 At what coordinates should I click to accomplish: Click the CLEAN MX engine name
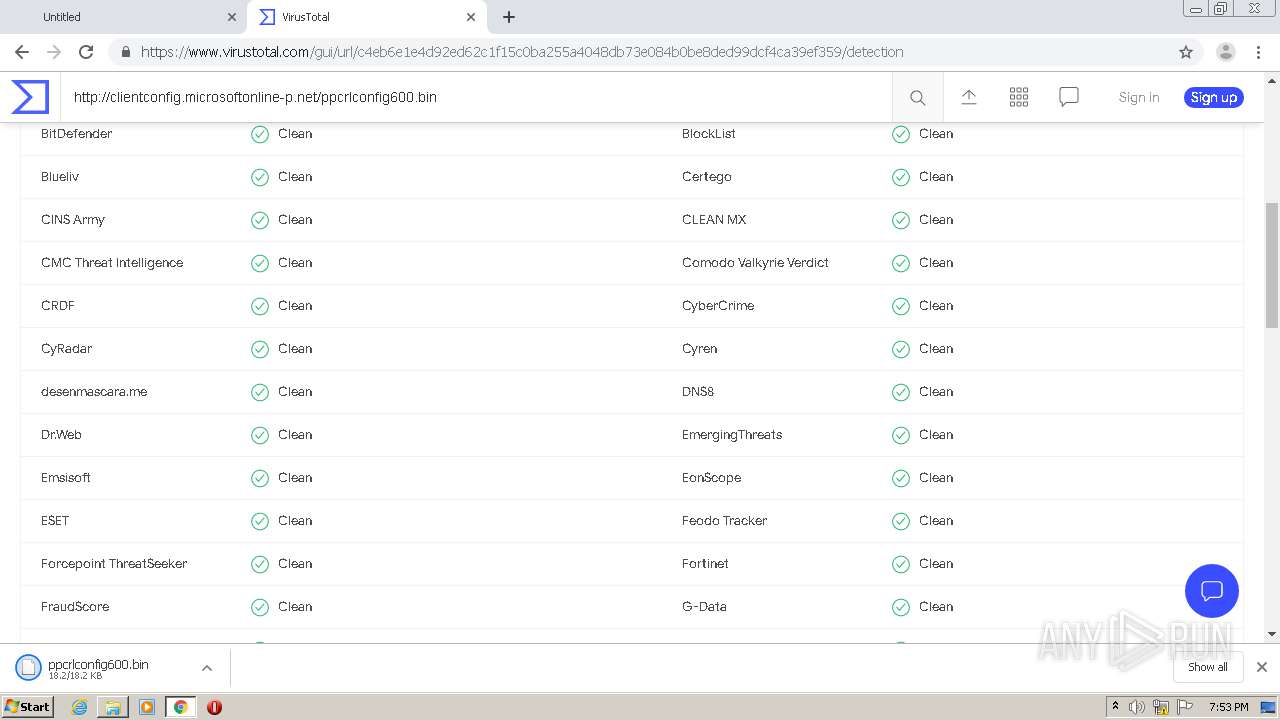point(714,220)
